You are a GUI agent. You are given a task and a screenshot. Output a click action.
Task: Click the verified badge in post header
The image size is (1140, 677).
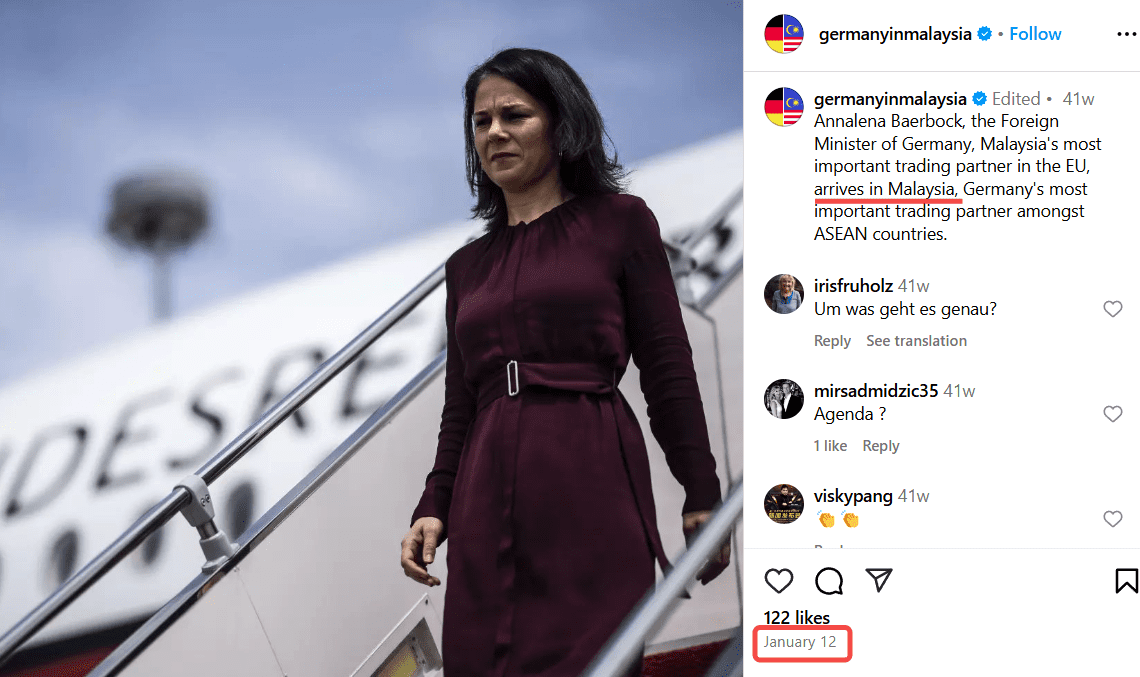point(984,33)
